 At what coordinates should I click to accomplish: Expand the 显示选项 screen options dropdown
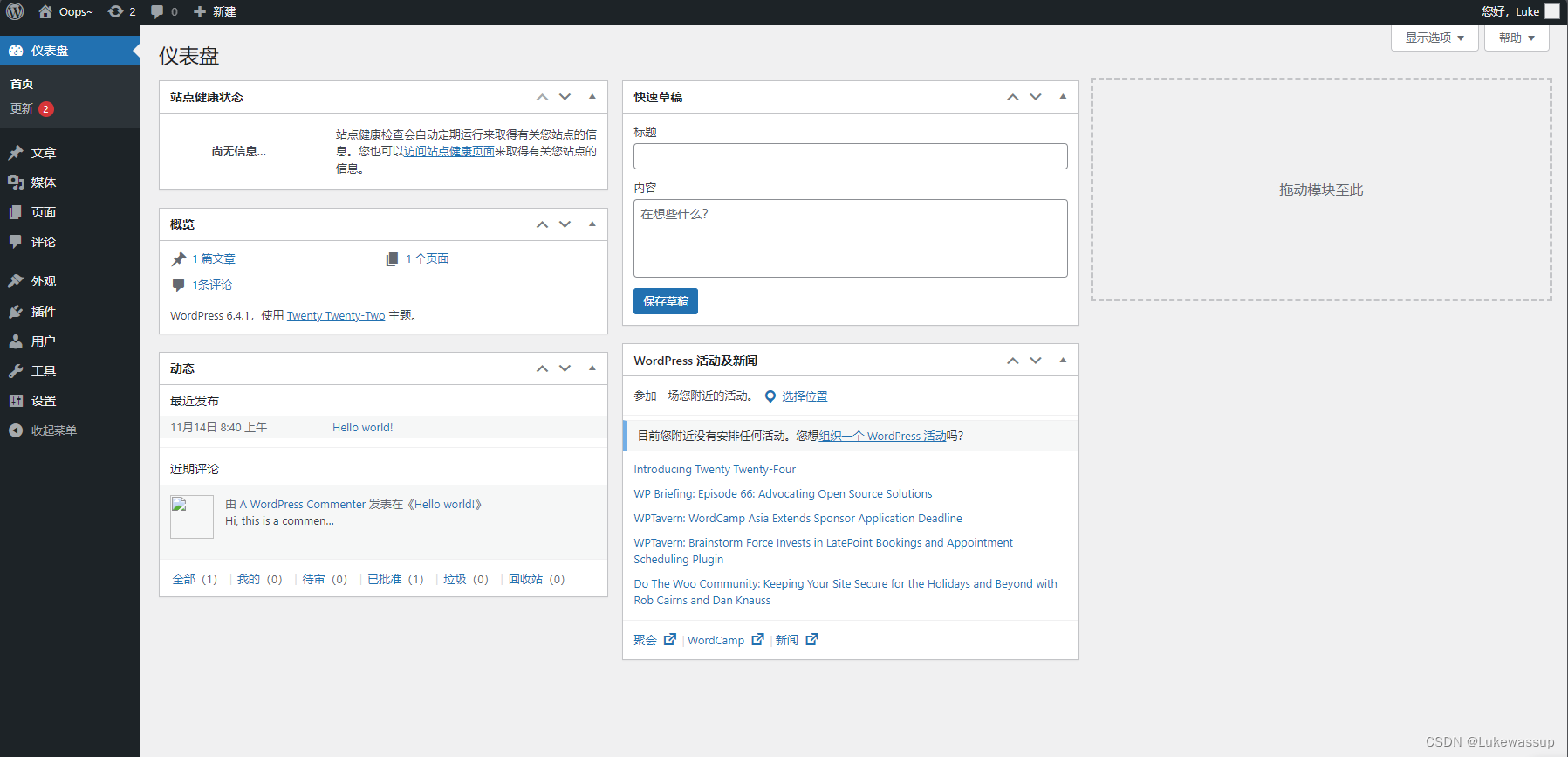pyautogui.click(x=1434, y=38)
